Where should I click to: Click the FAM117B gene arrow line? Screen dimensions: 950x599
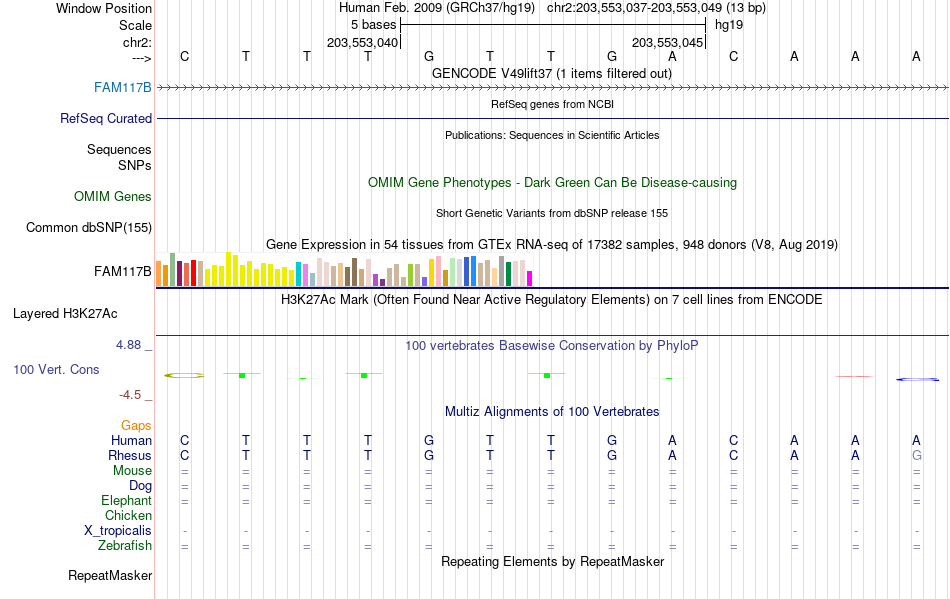(x=552, y=88)
